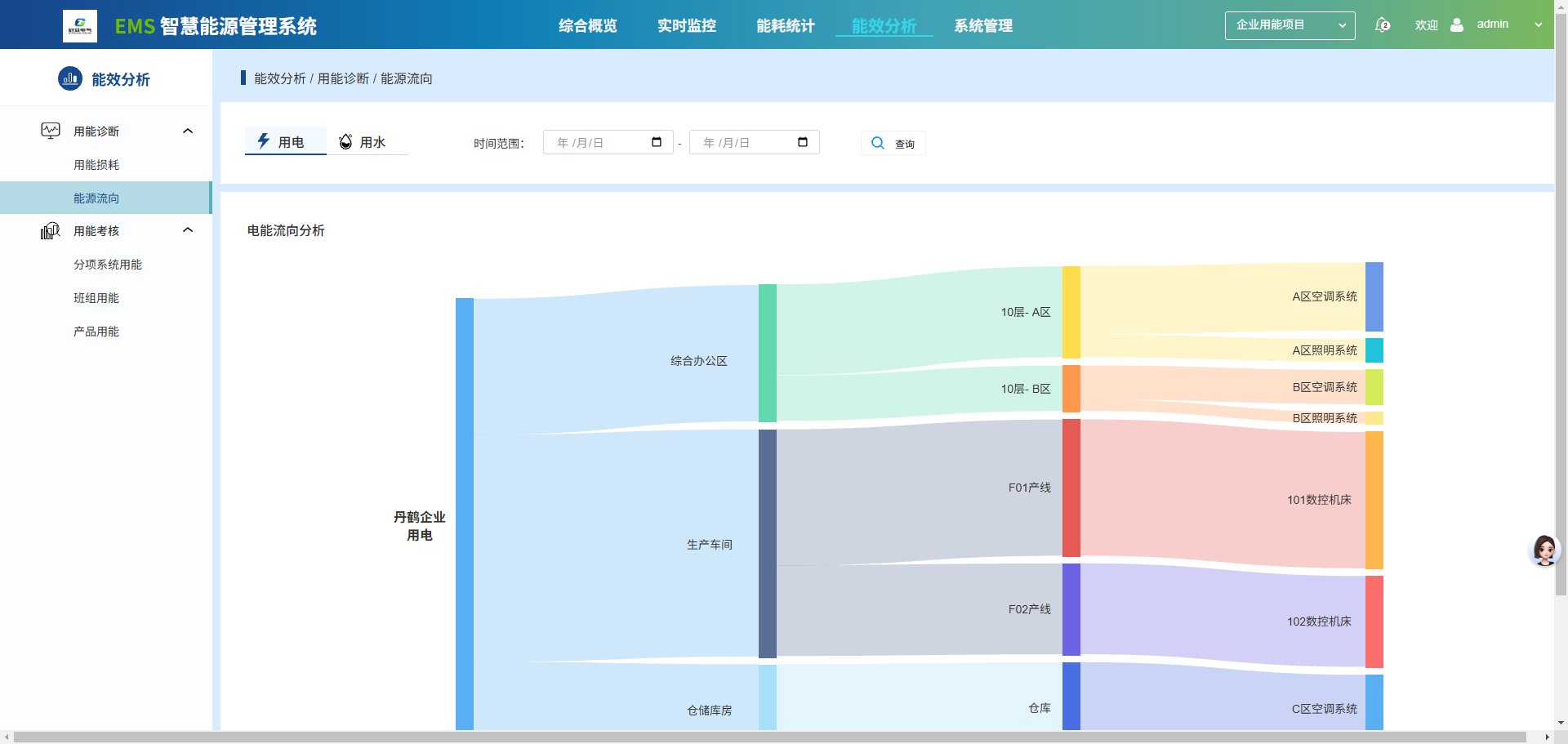
Task: Select 能效分析 navigation item
Action: click(884, 26)
